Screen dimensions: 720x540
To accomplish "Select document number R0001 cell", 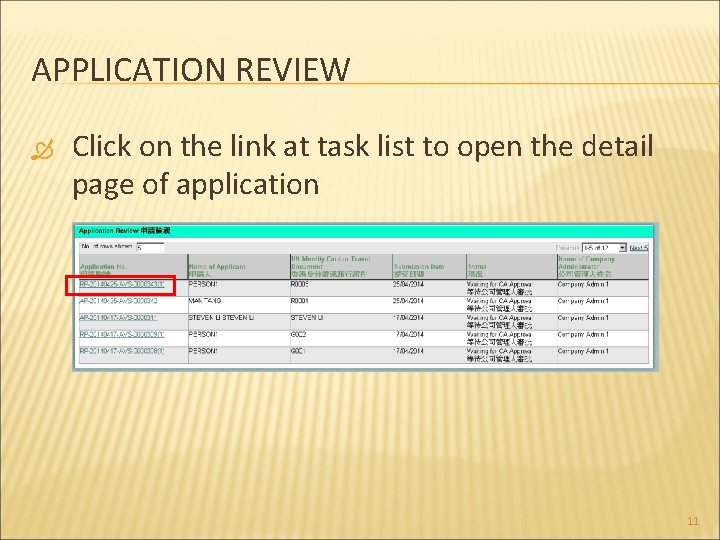I will click(299, 301).
